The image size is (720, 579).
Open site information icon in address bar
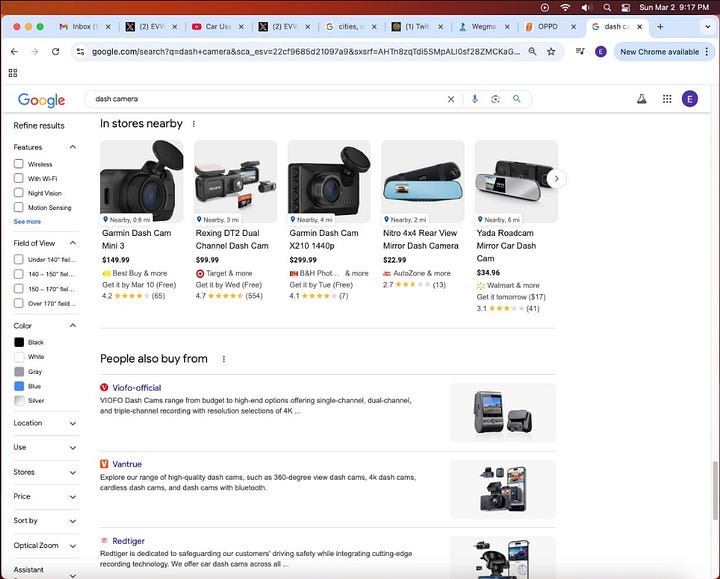click(x=80, y=51)
